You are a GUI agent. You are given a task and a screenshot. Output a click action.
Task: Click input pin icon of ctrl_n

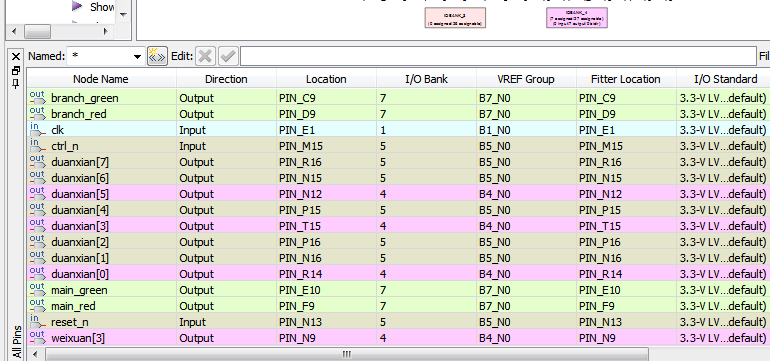point(37,145)
